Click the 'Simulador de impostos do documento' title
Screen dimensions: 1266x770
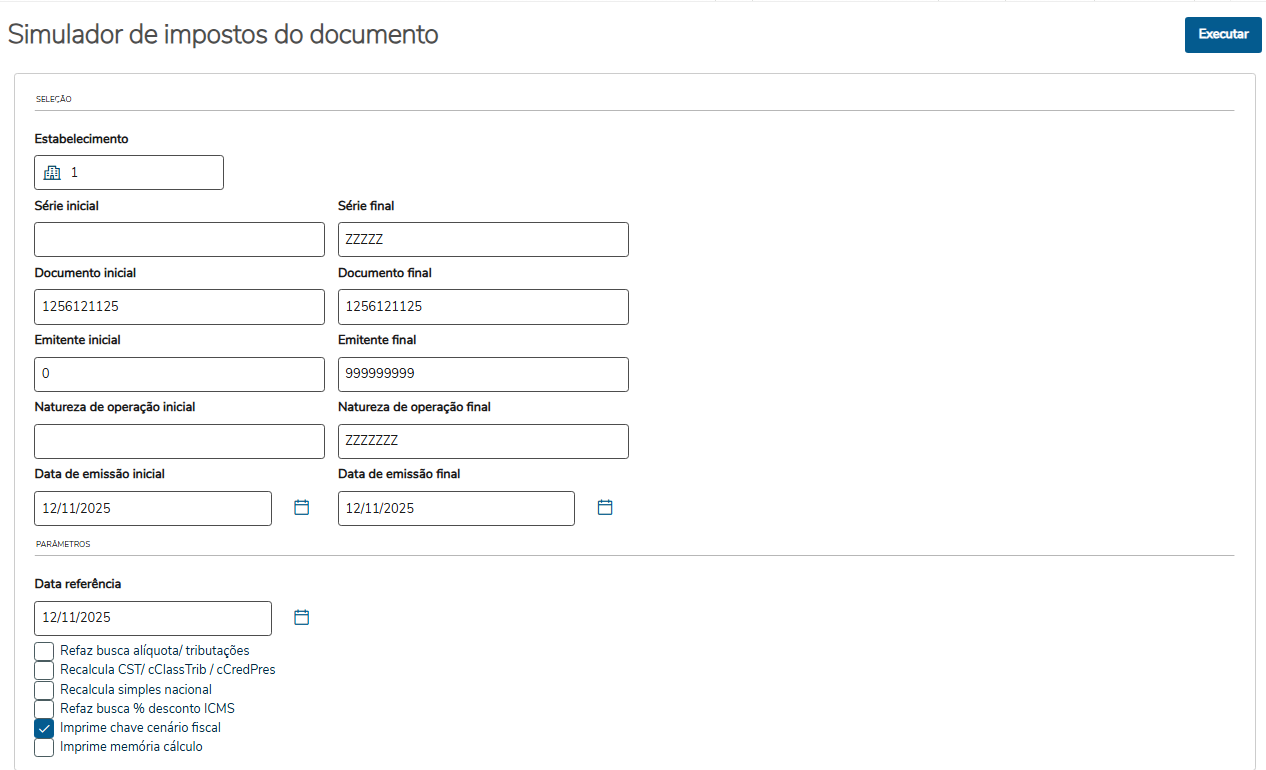[x=223, y=34]
